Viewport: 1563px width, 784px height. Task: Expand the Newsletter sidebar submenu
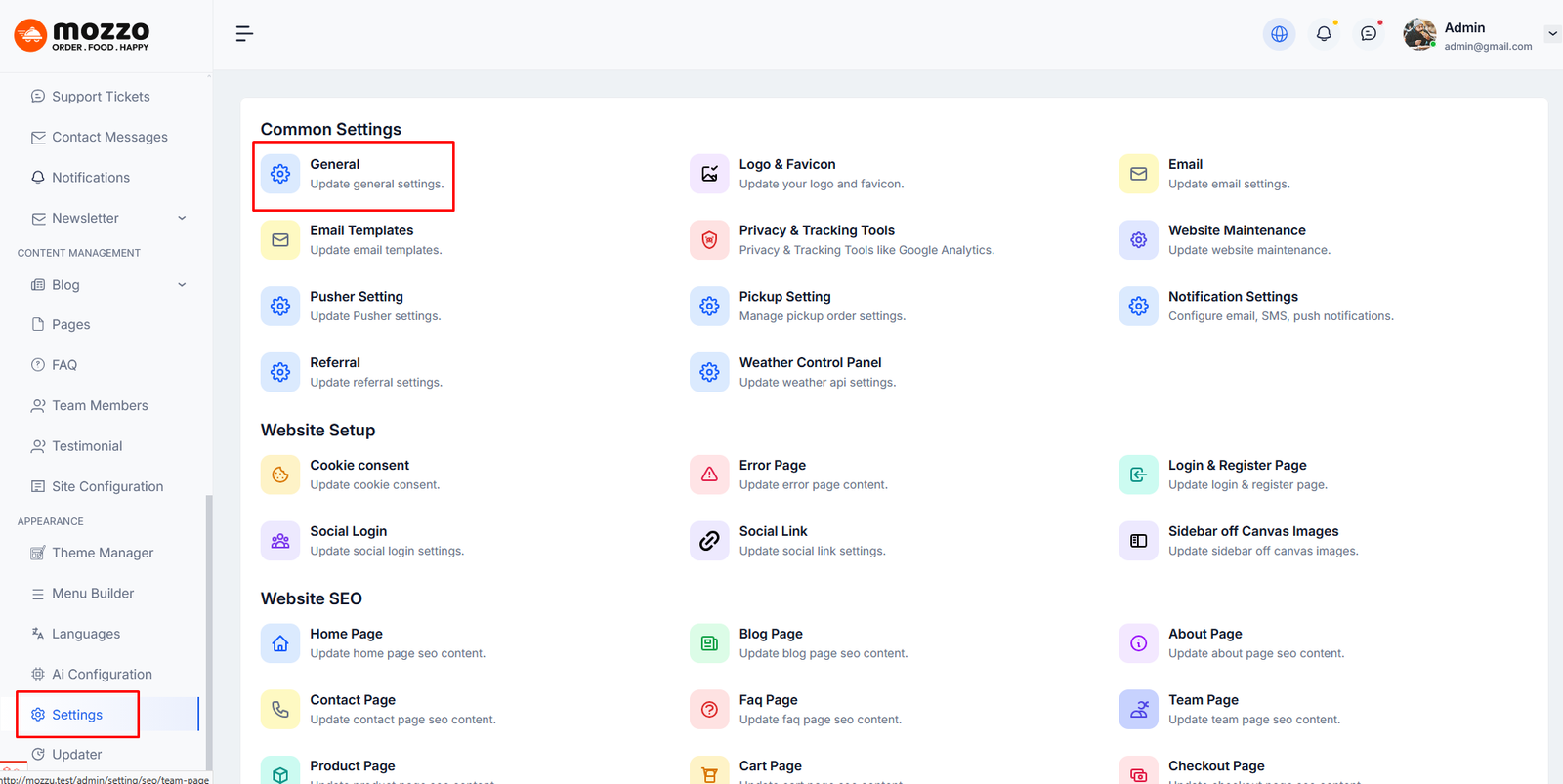(182, 218)
